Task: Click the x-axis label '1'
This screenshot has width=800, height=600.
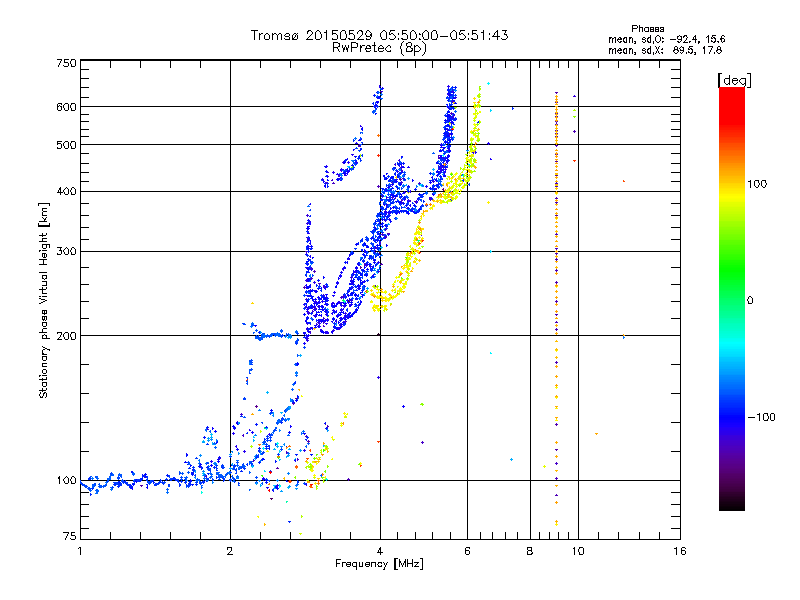Action: click(80, 551)
